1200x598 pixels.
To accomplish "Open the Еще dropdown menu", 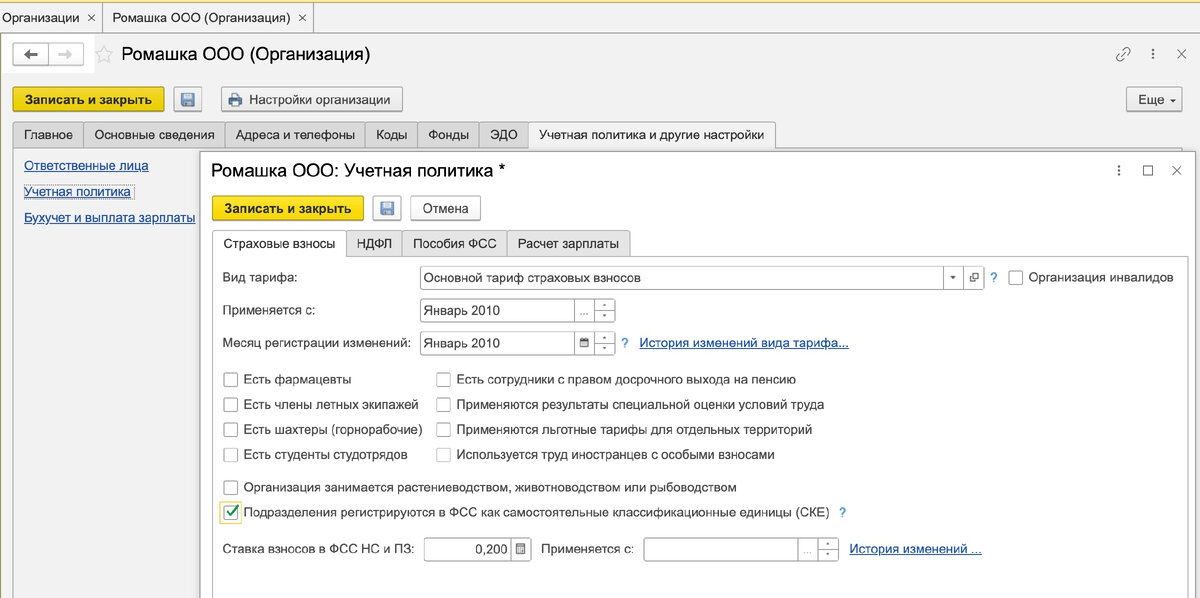I will click(1153, 100).
